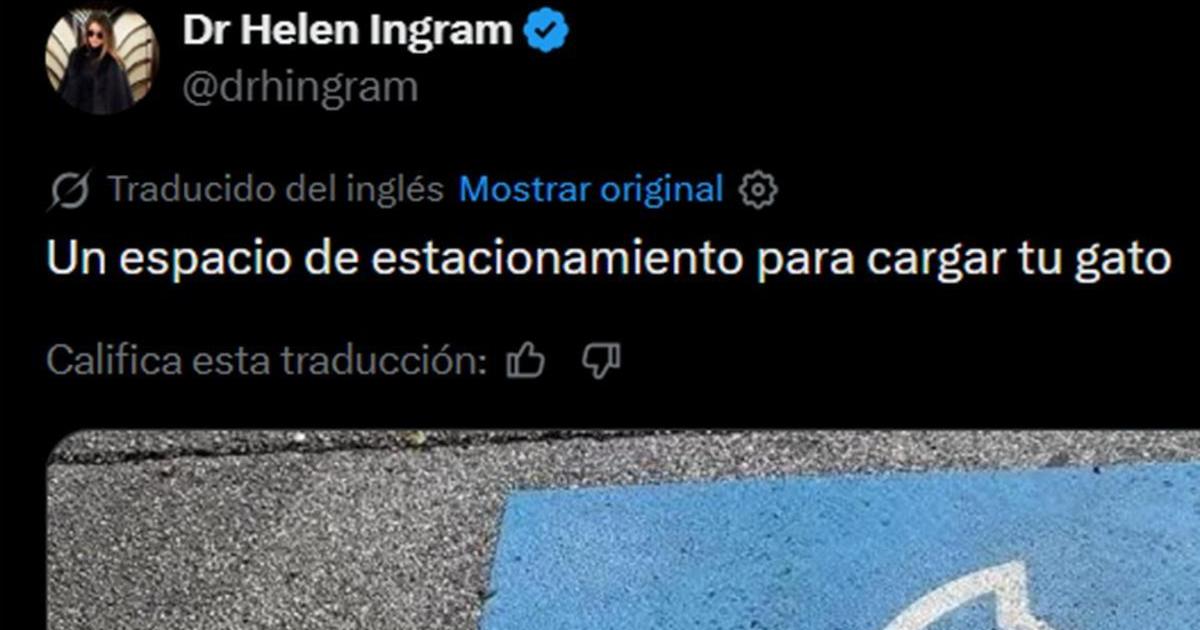Rate the translation with thumbs down
This screenshot has width=1200, height=630.
coord(601,360)
